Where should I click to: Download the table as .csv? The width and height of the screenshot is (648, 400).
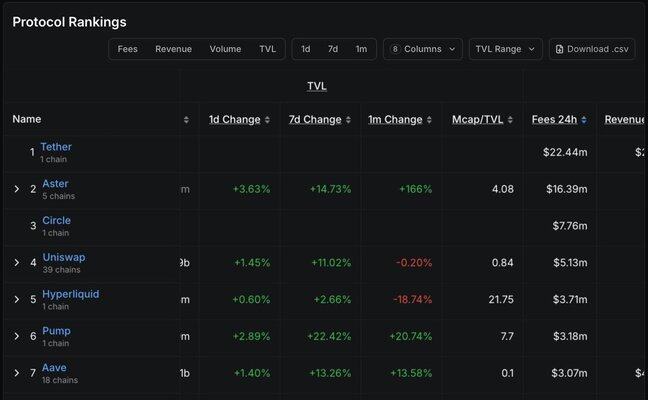point(592,49)
